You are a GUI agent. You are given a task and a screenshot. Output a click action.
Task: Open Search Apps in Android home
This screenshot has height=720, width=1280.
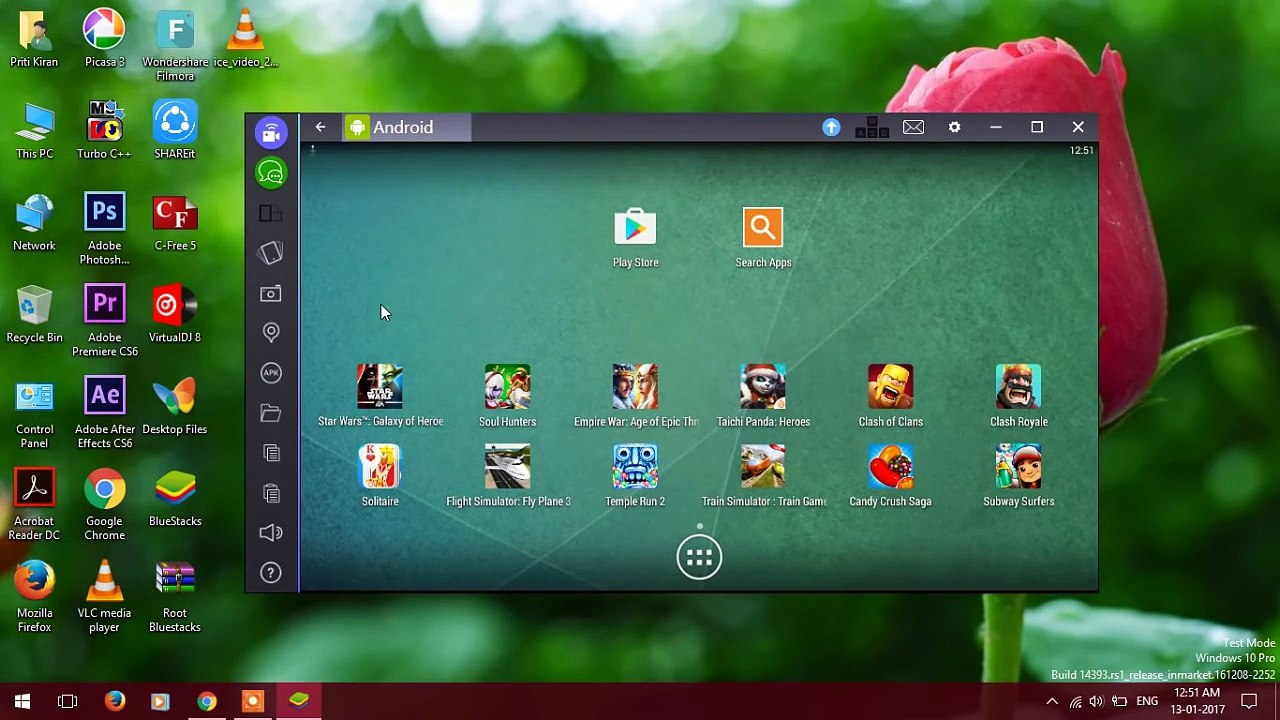[763, 238]
